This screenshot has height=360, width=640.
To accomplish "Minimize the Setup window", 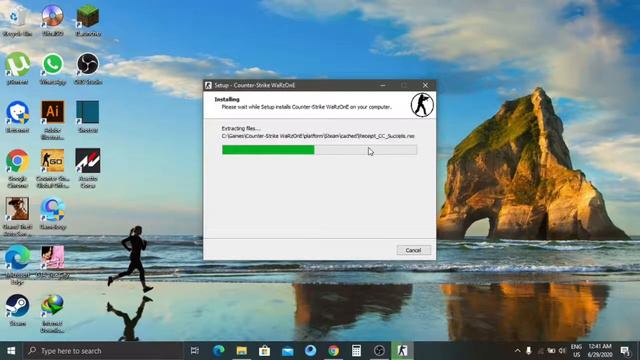I will point(382,85).
